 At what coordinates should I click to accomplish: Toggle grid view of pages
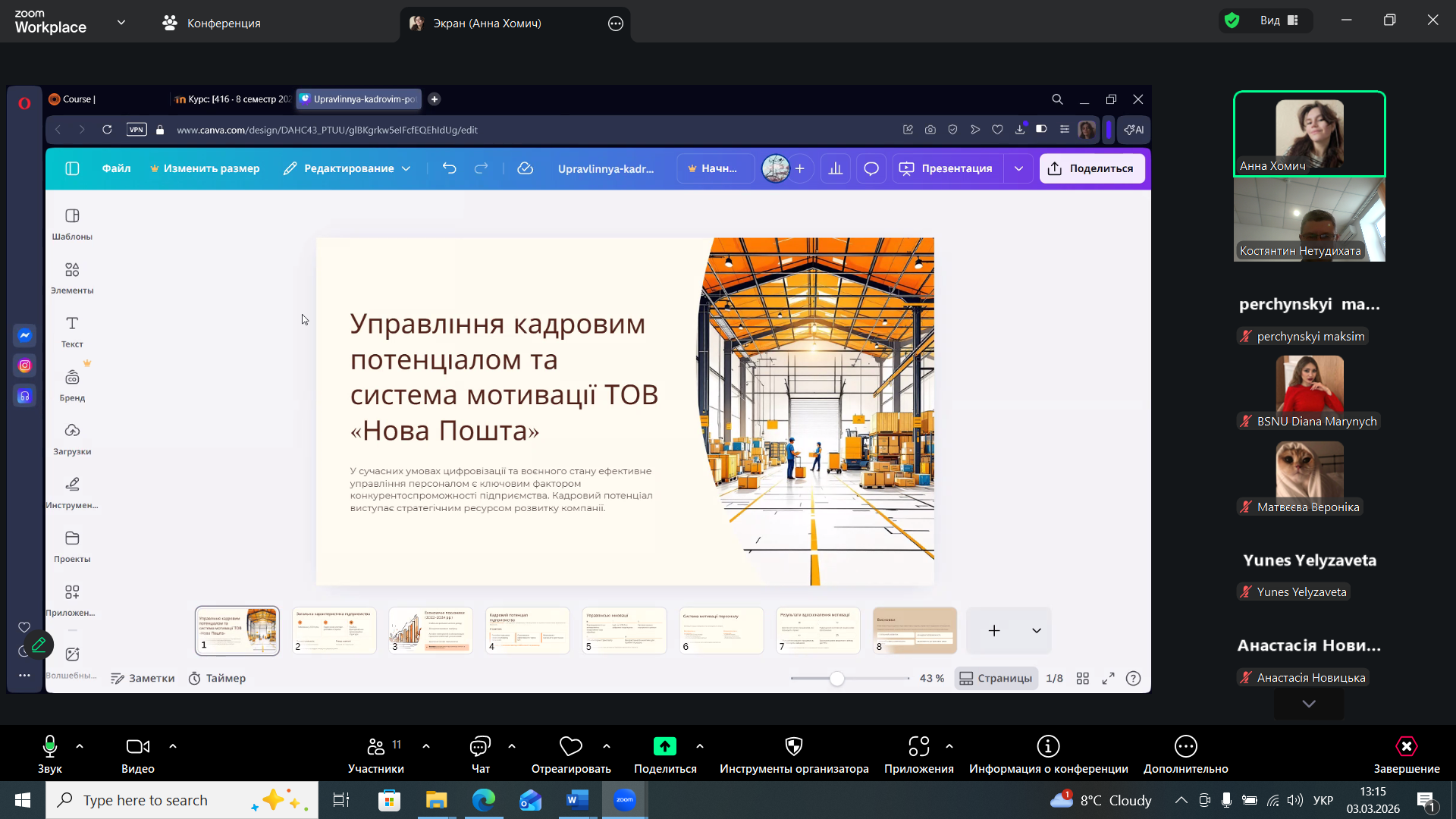click(x=1083, y=678)
